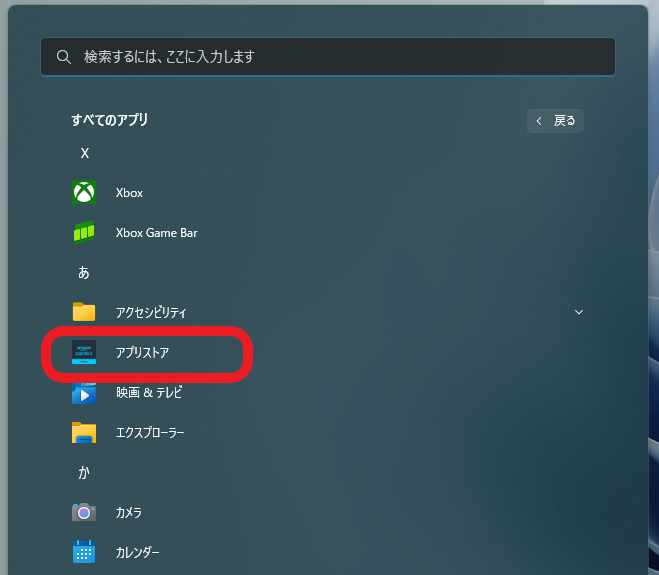Open index from the あ header
This screenshot has width=659, height=575.
point(84,272)
